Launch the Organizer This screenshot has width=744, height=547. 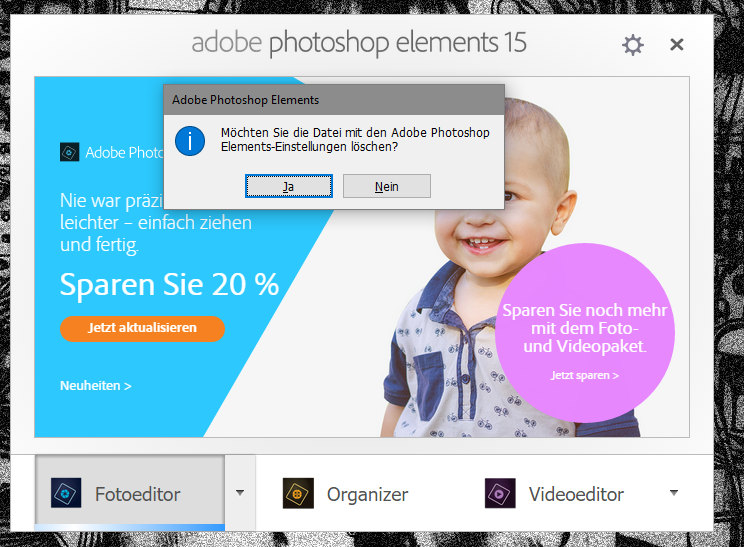tap(345, 493)
